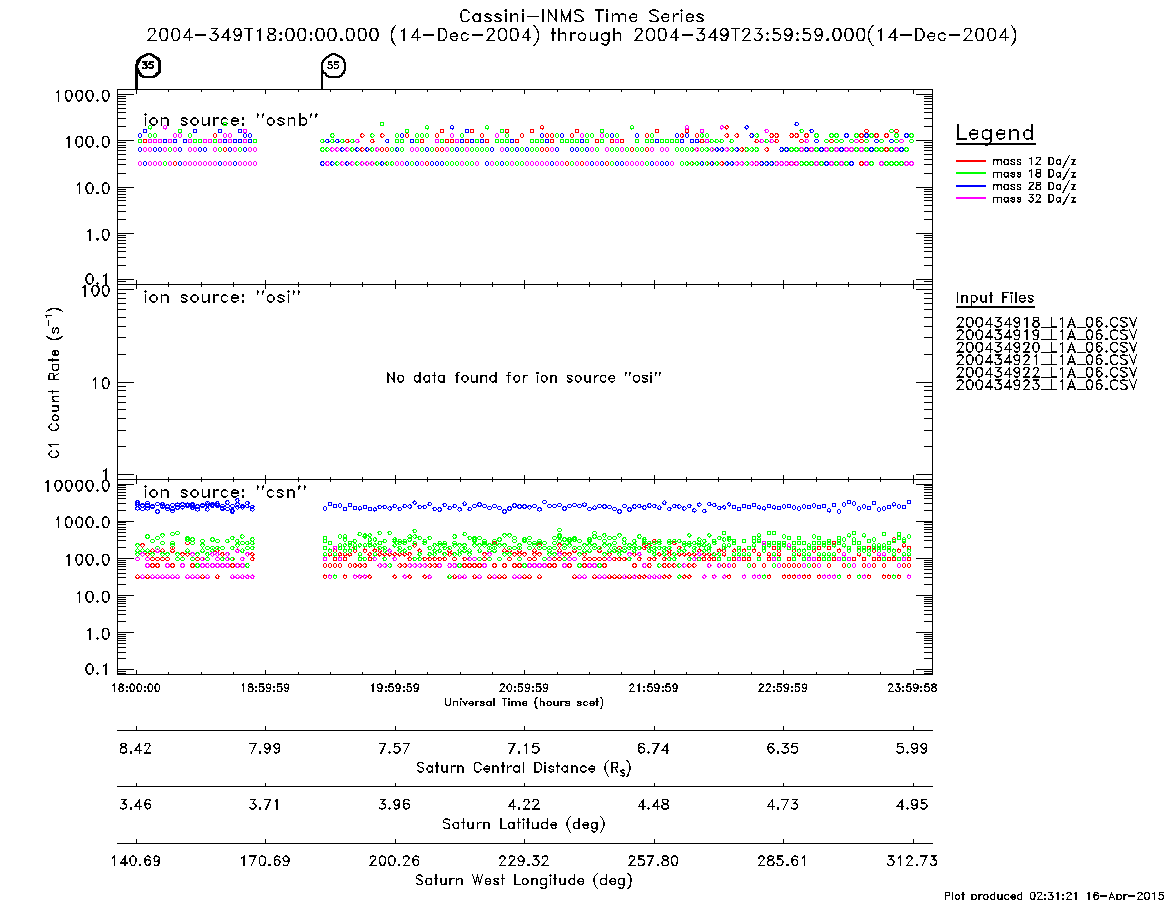Click the blue mass 28 Da/z legend line
This screenshot has width=1165, height=900.
pyautogui.click(x=970, y=187)
